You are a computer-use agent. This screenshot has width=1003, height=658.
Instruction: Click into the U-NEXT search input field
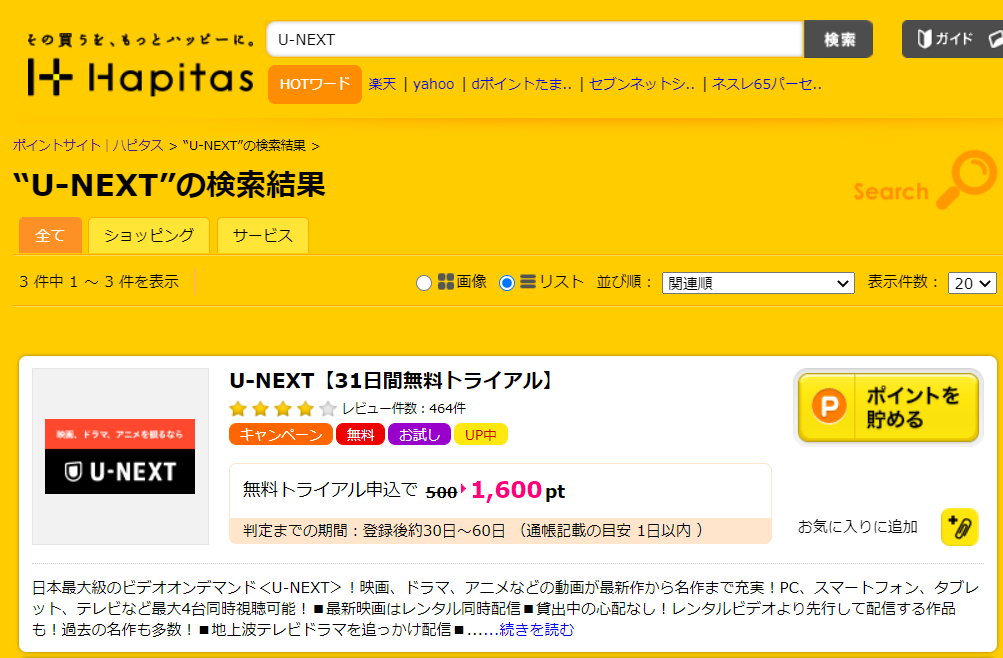click(535, 39)
